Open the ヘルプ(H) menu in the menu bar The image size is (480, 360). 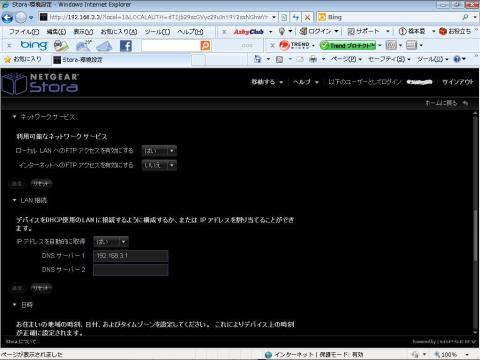click(190, 32)
